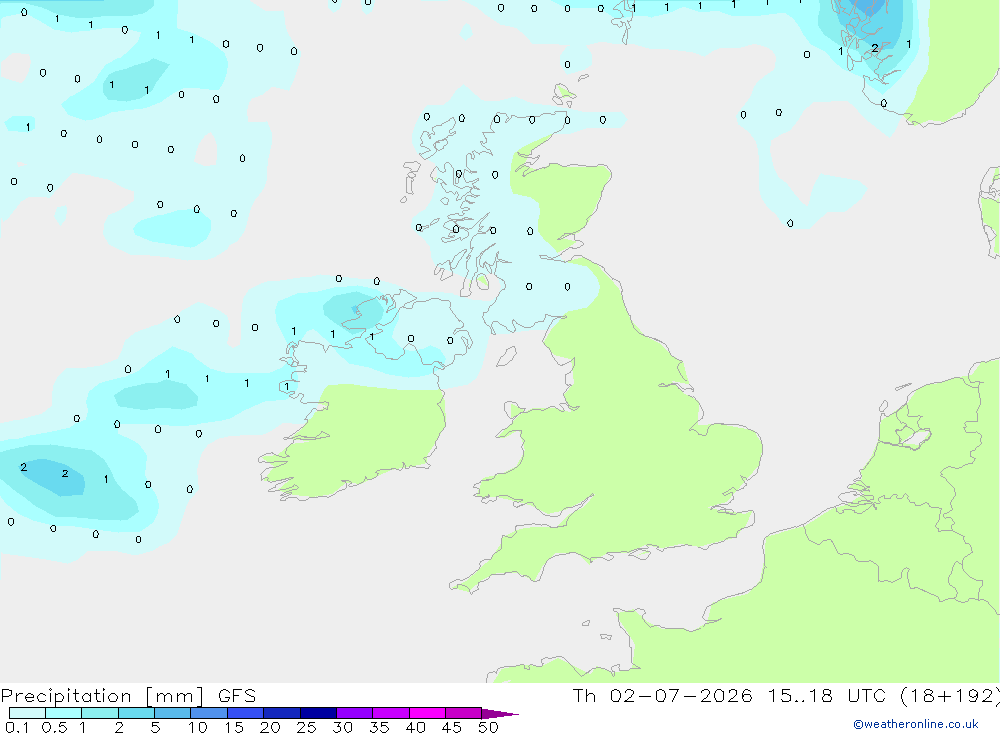Click the '30' legend scale label
This screenshot has height=733, width=1000.
343,727
